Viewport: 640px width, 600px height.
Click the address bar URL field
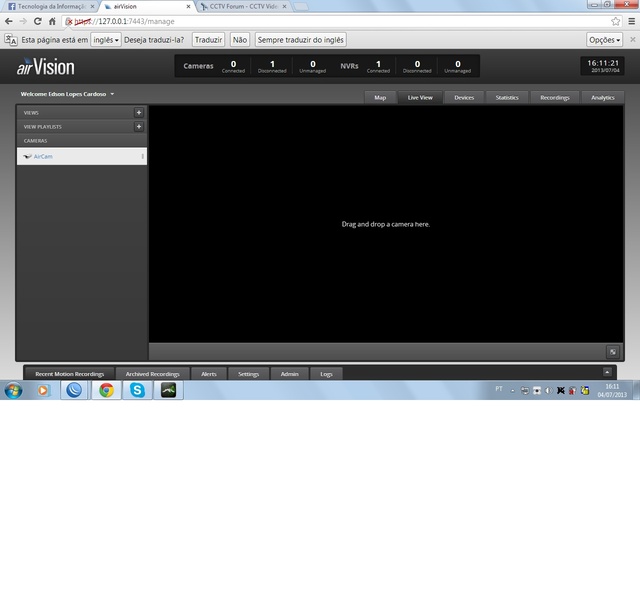[x=343, y=21]
